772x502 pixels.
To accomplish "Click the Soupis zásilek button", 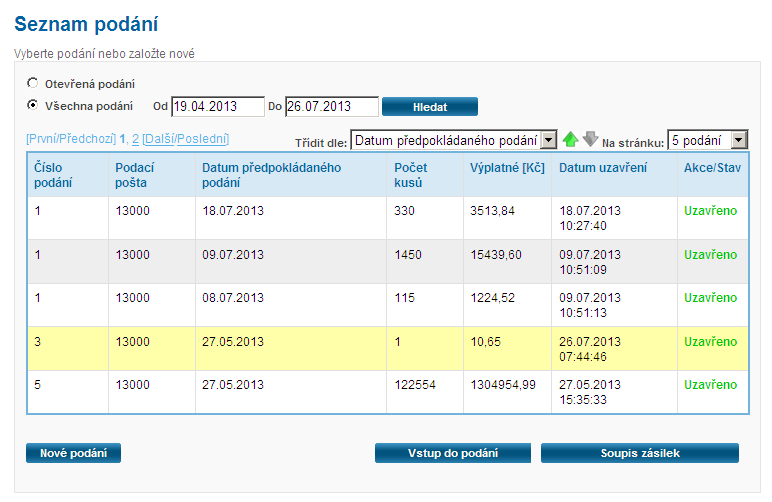I will point(639,454).
